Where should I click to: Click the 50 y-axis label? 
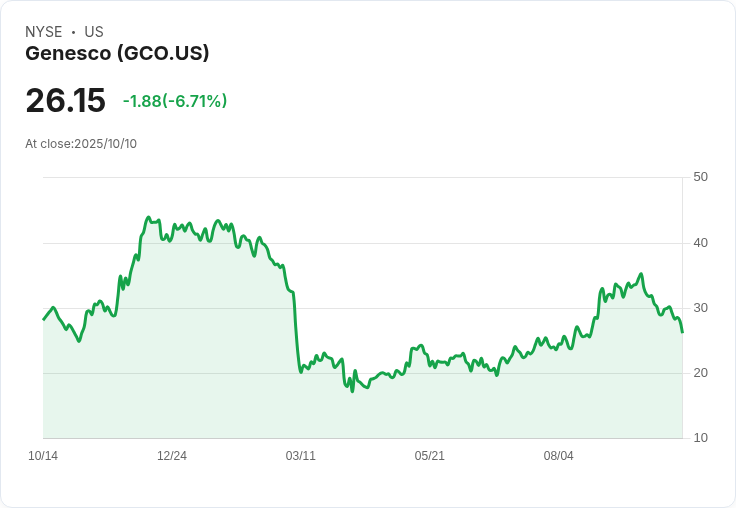[700, 177]
